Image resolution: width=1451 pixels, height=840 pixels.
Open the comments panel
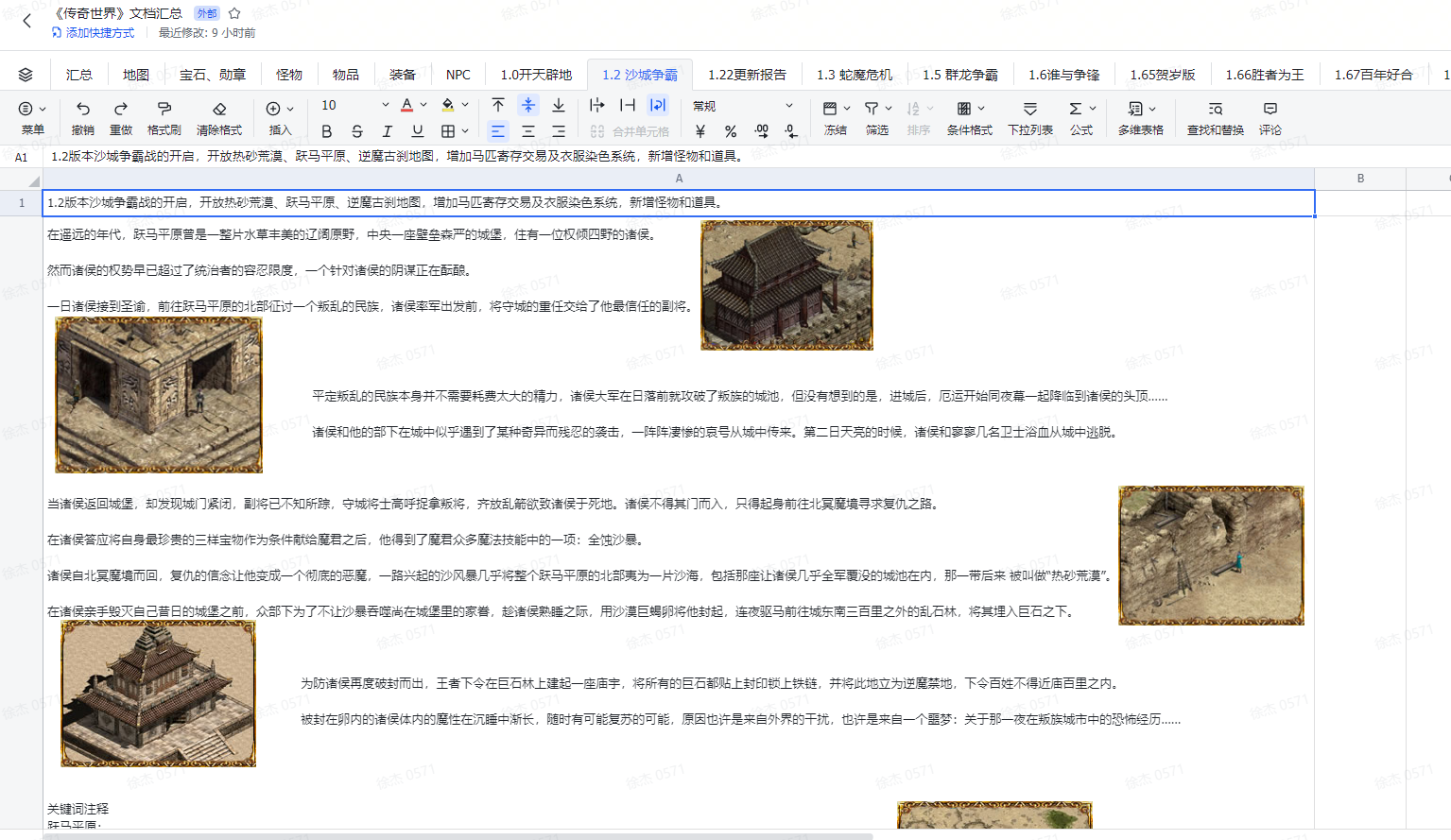pos(1270,118)
